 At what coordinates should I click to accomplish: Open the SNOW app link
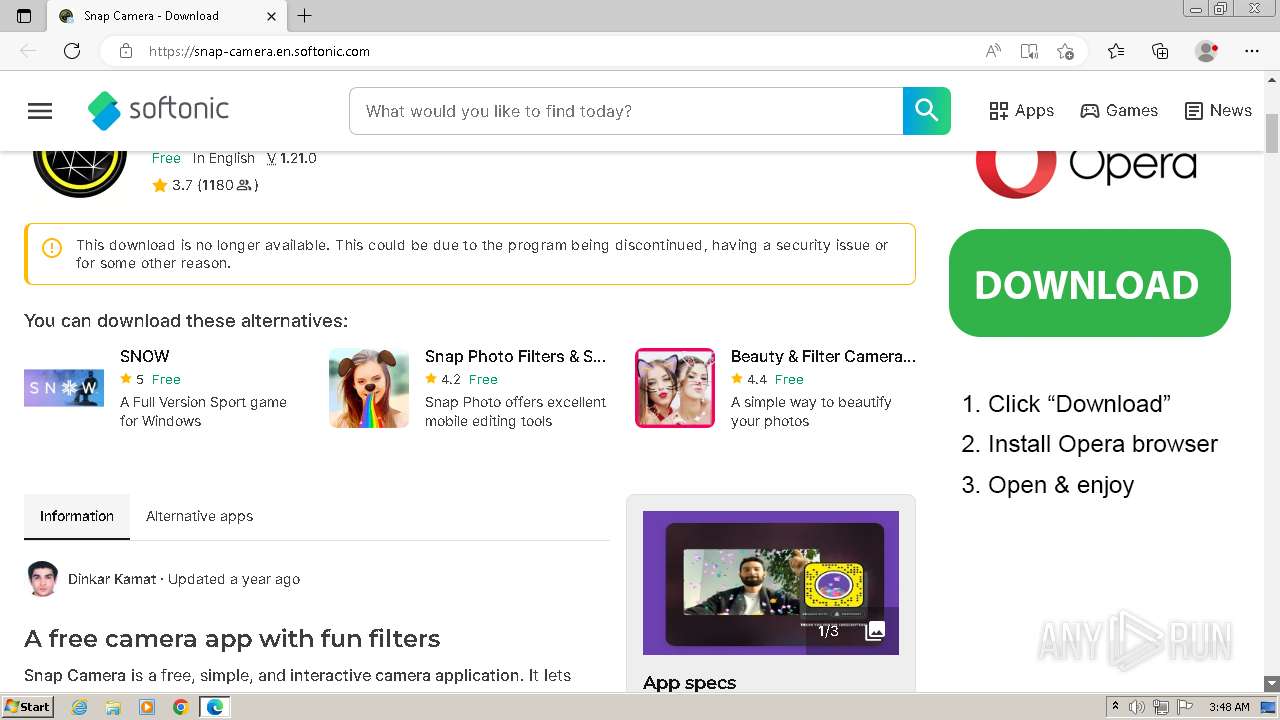pos(145,356)
